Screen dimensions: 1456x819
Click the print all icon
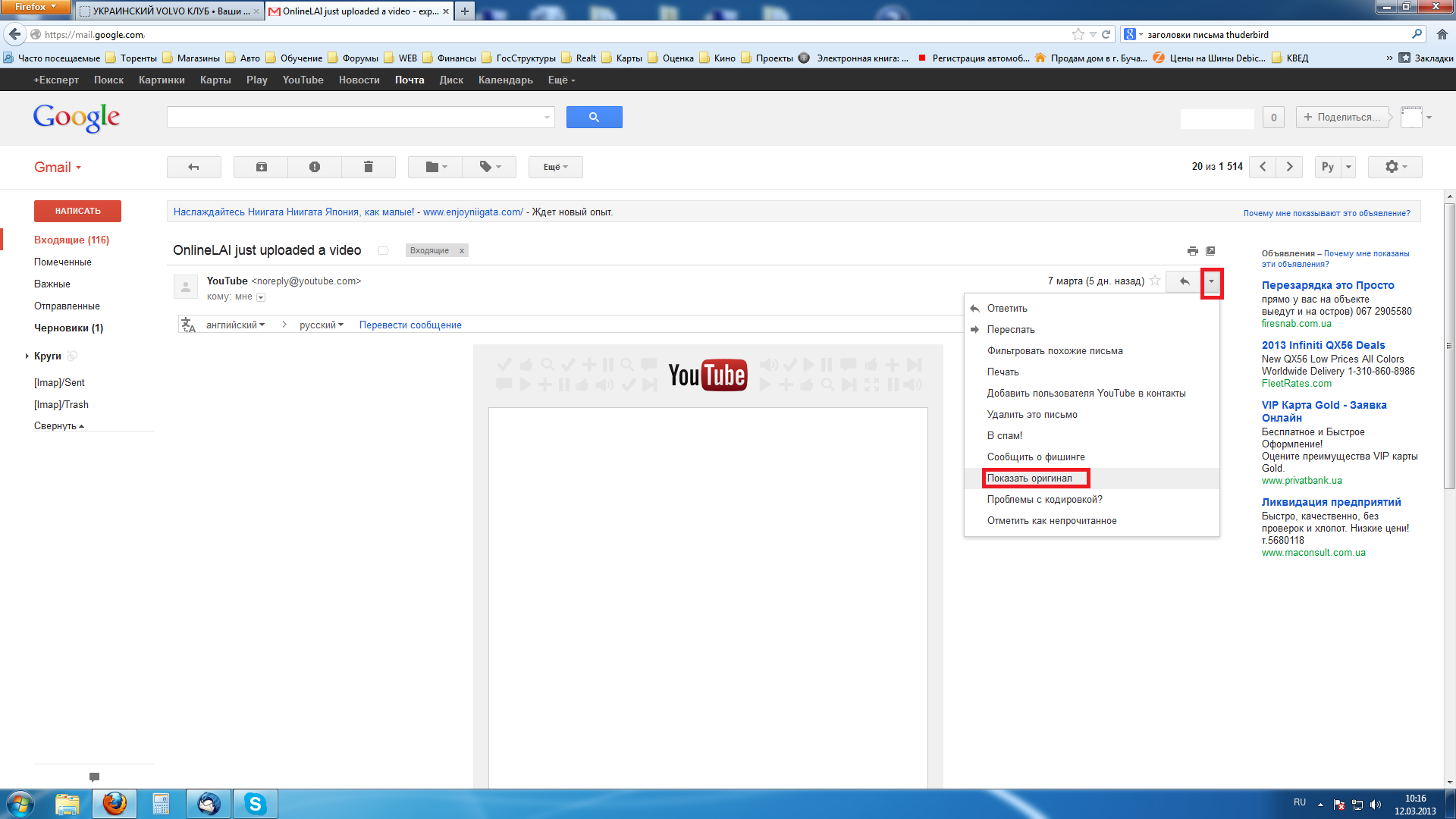[1192, 251]
